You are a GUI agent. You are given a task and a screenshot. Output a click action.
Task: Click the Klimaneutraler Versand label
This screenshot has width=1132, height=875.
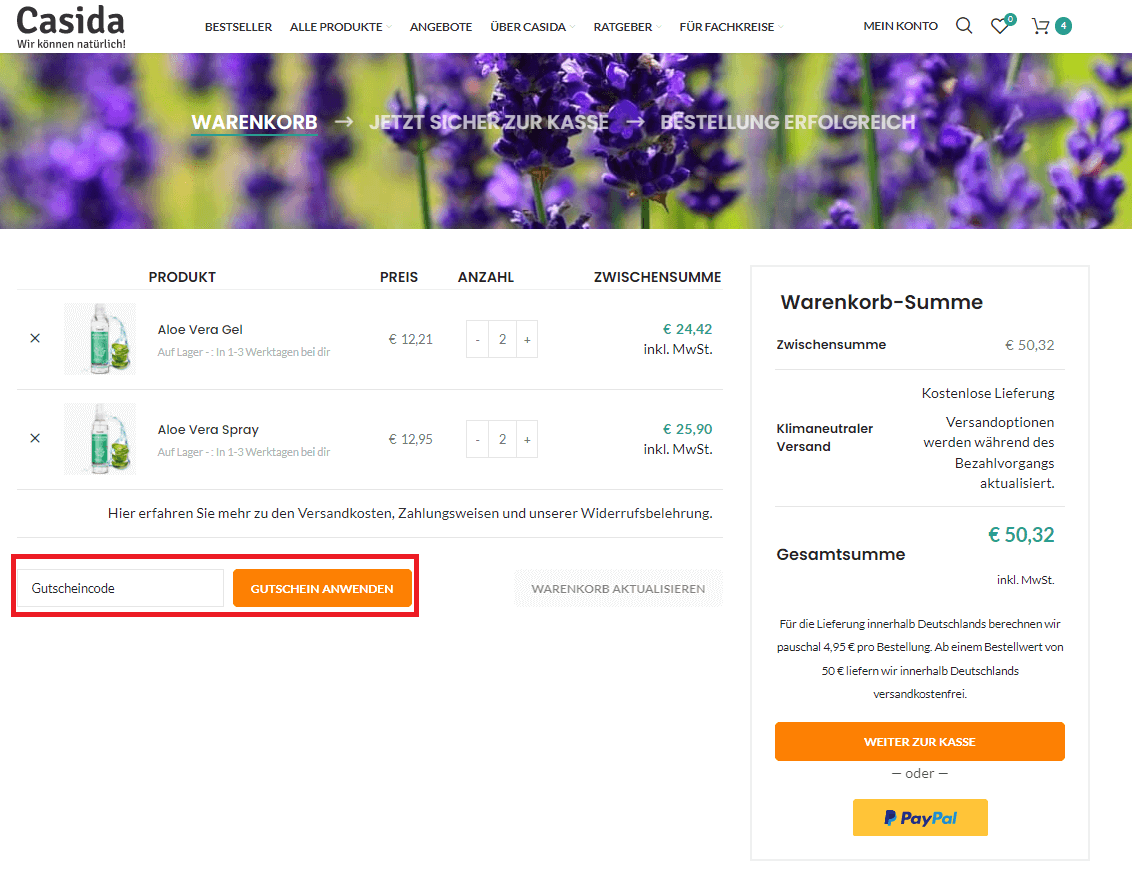tap(824, 438)
